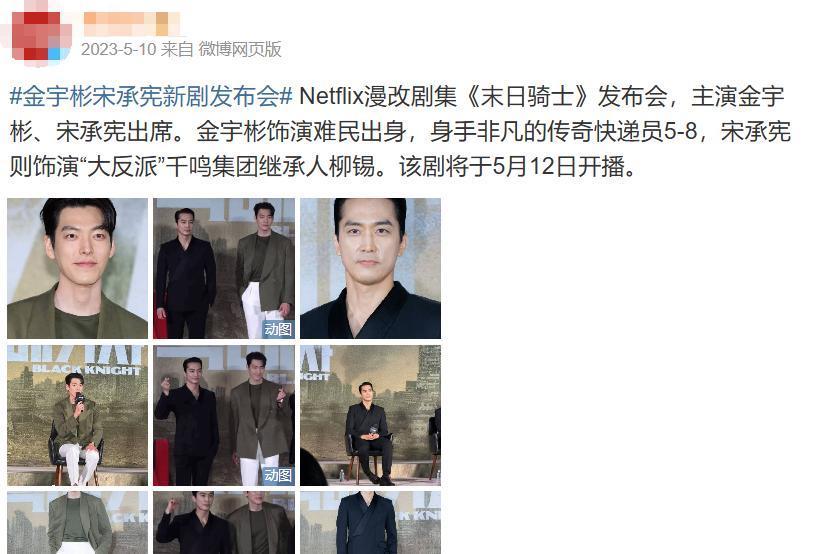Open bottom-right thumbnail of dark navy suit
The height and width of the screenshot is (554, 816).
tap(371, 523)
